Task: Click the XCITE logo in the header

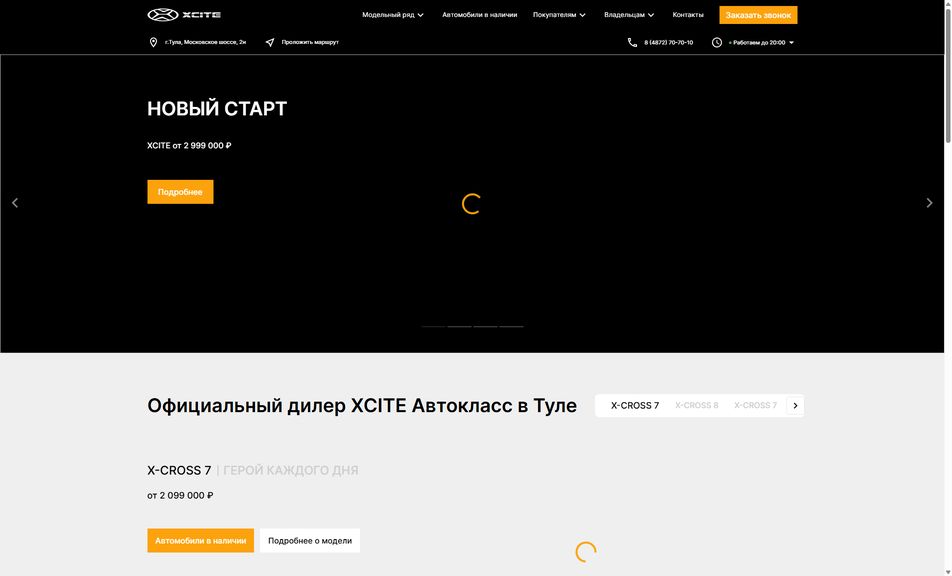Action: click(184, 15)
